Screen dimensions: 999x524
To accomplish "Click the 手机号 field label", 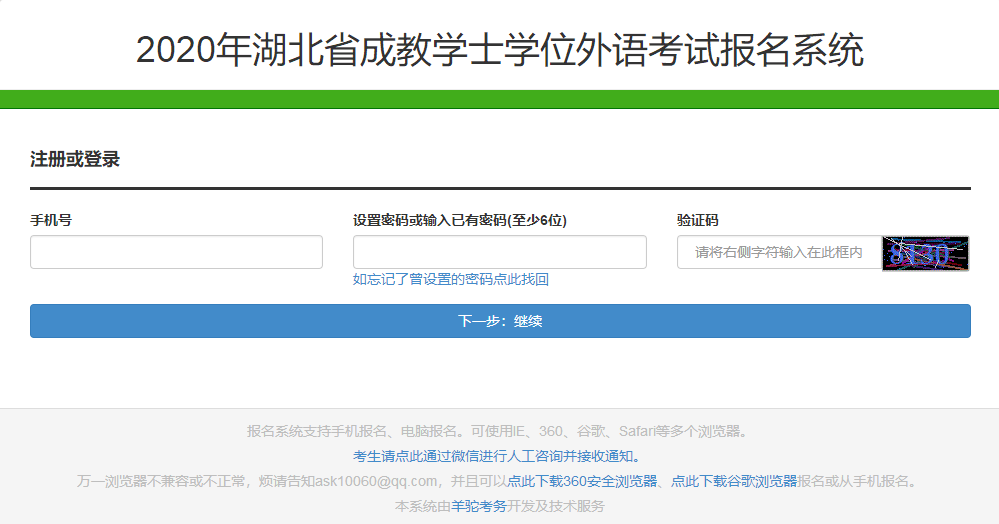I will (x=51, y=220).
